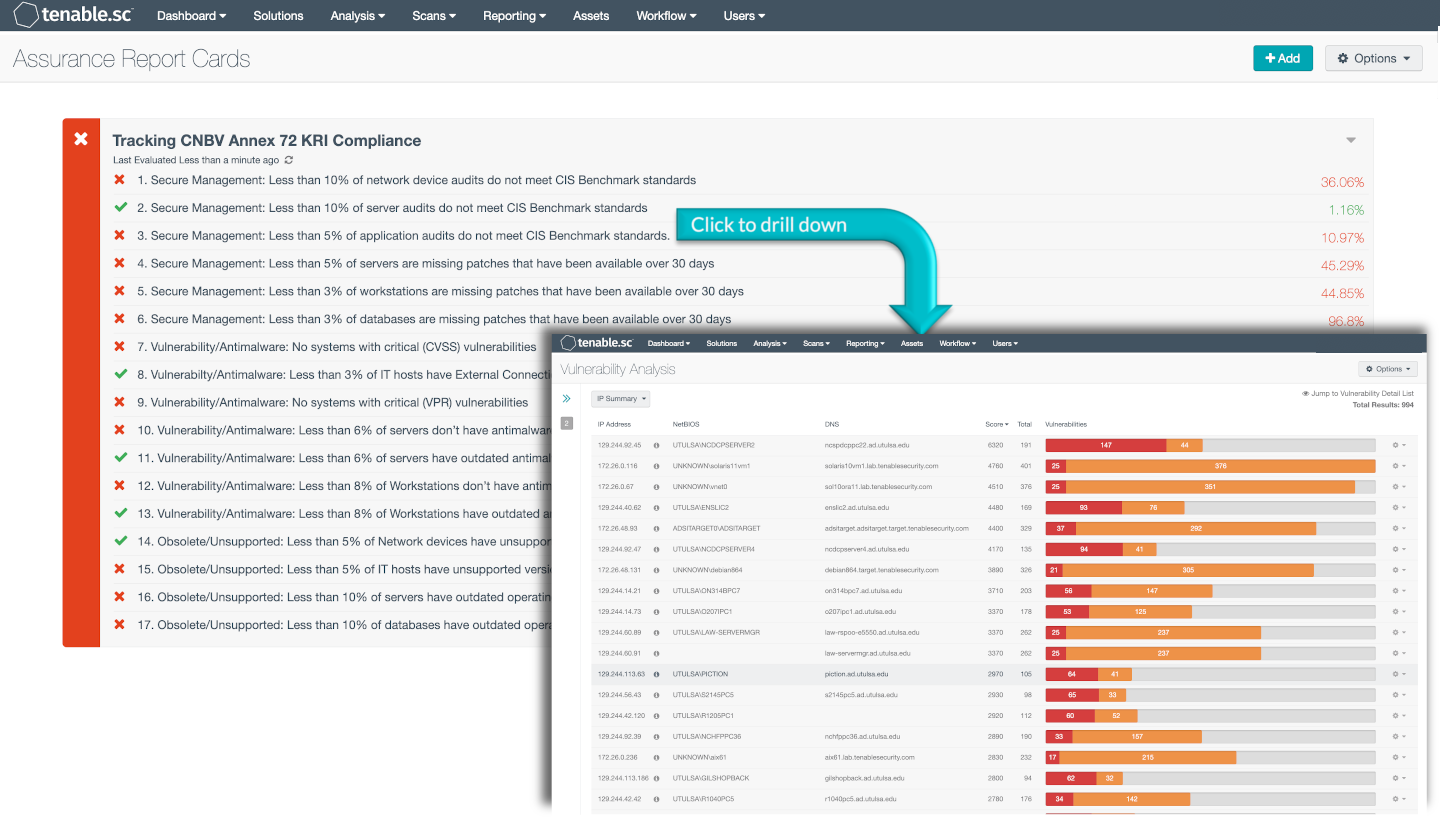Click the large white X on the red card bar

tap(81, 139)
